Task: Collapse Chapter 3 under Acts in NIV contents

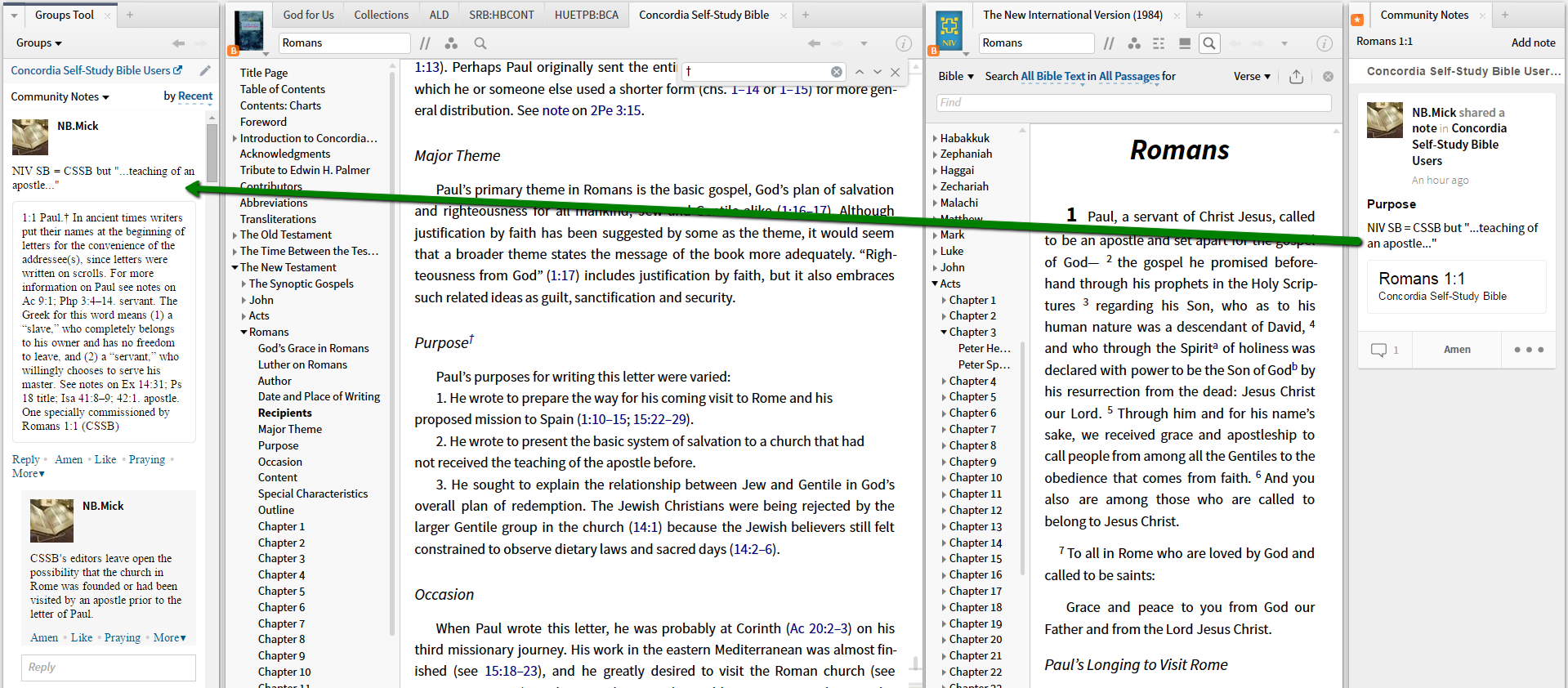Action: coord(944,333)
